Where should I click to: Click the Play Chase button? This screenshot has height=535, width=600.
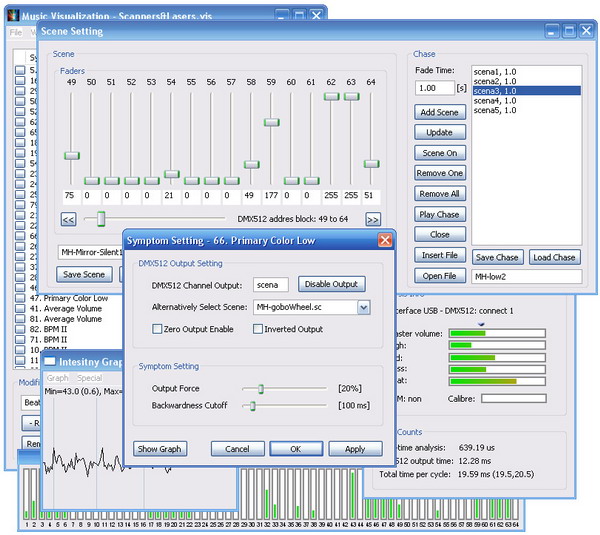[440, 214]
